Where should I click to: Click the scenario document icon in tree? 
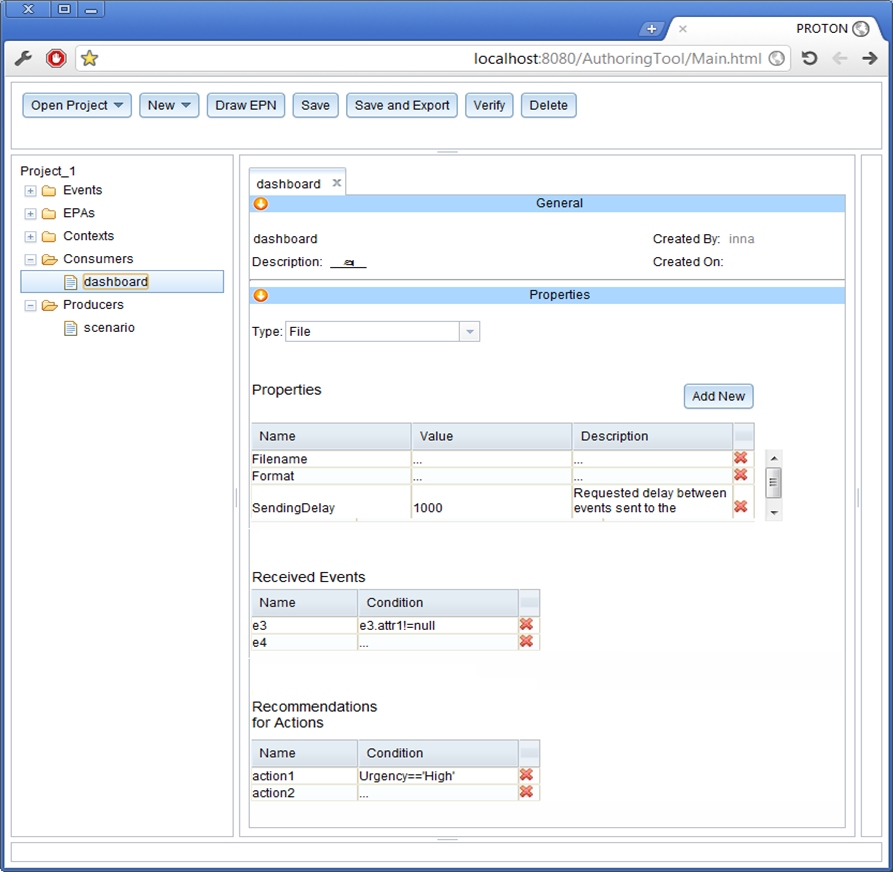[x=71, y=328]
